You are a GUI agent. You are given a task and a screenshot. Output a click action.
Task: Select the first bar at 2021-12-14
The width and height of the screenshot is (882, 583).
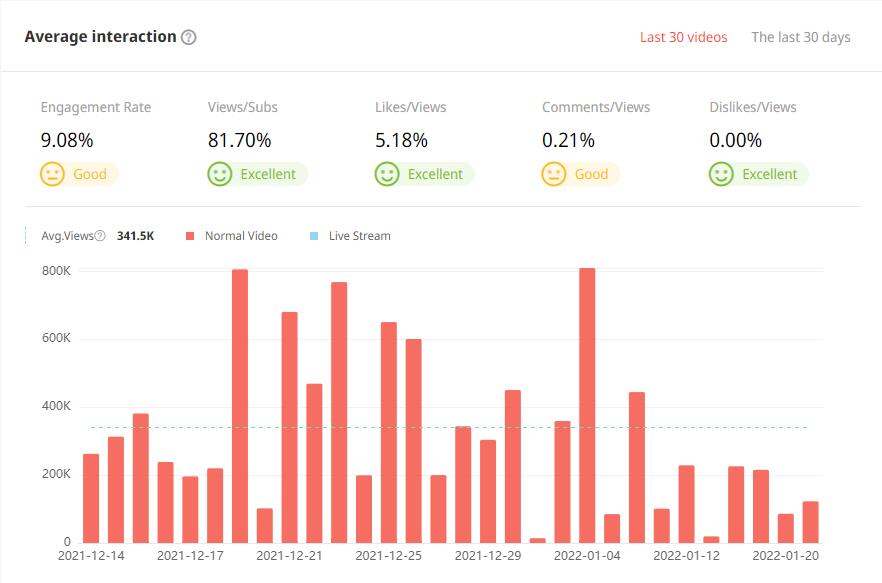[x=91, y=498]
